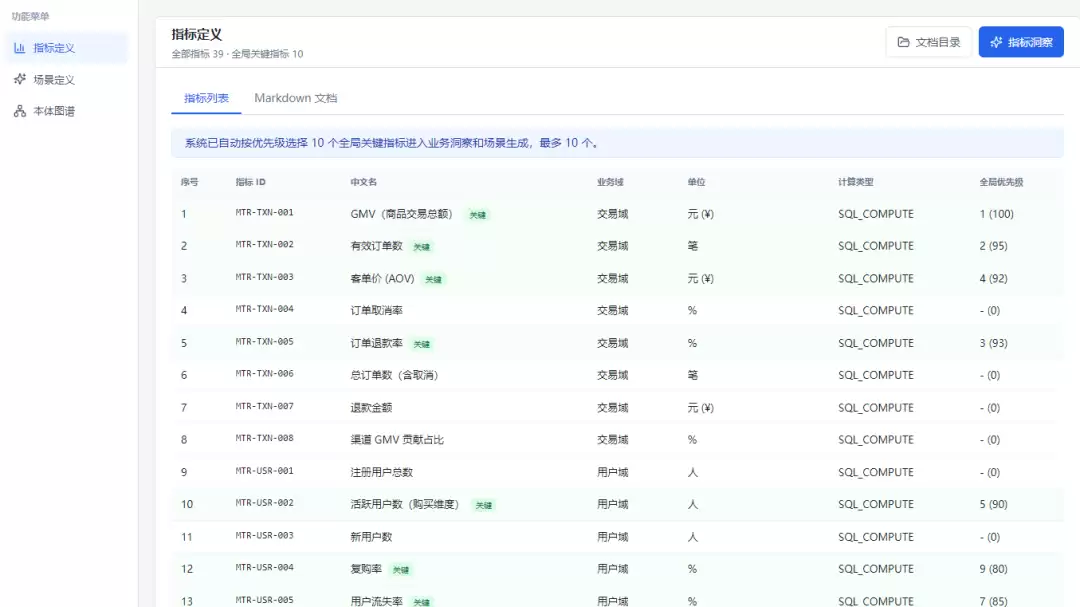Viewport: 1080px width, 607px height.
Task: Click priority value 1 (100)
Action: click(x=996, y=214)
